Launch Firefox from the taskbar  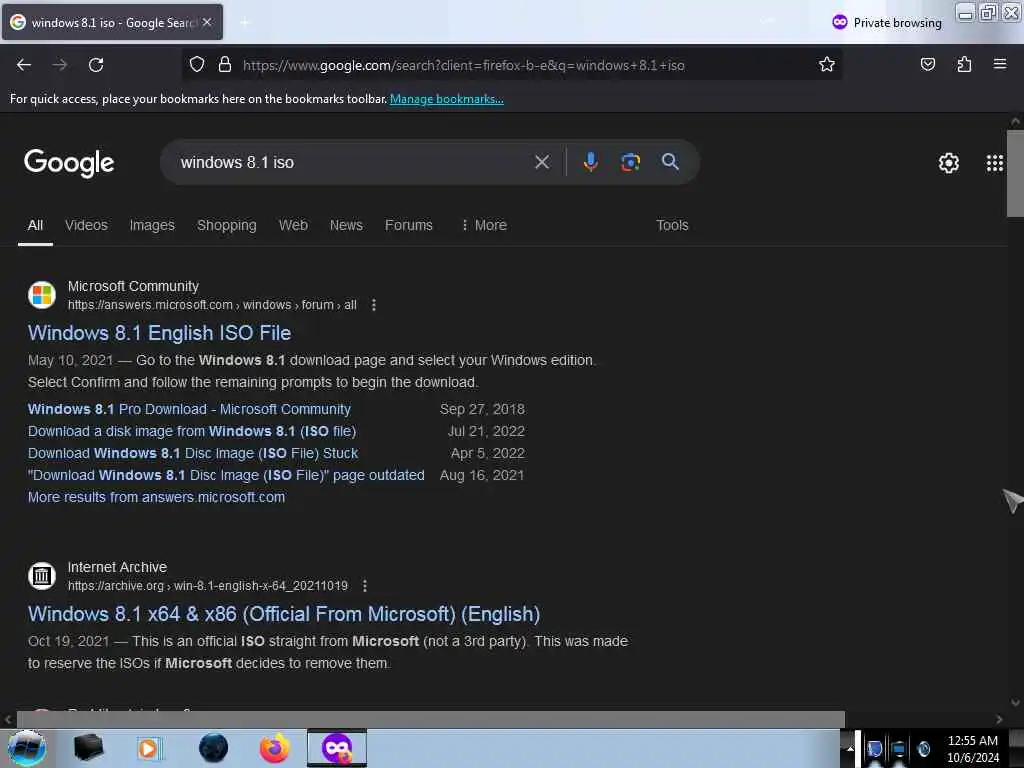(x=274, y=748)
